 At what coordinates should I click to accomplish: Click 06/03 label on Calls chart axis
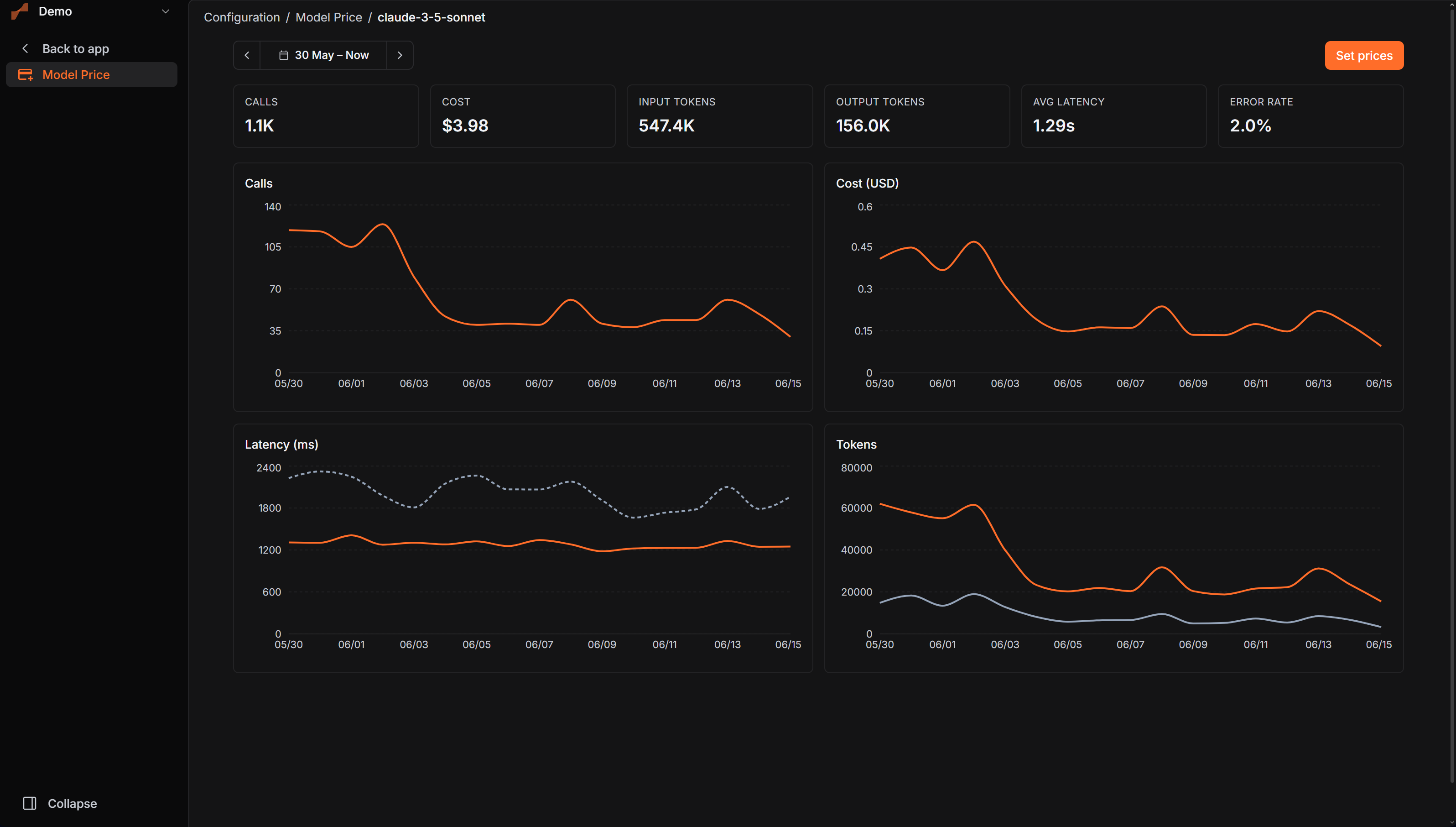click(414, 383)
